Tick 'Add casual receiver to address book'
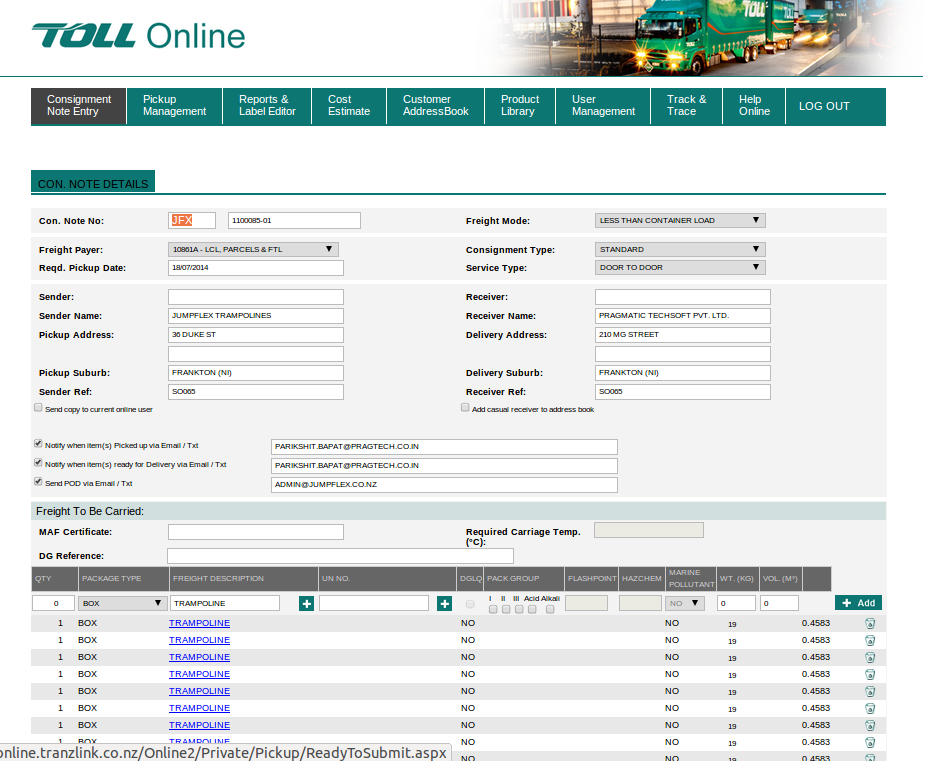Screen dimensions: 950x761 pyautogui.click(x=465, y=408)
